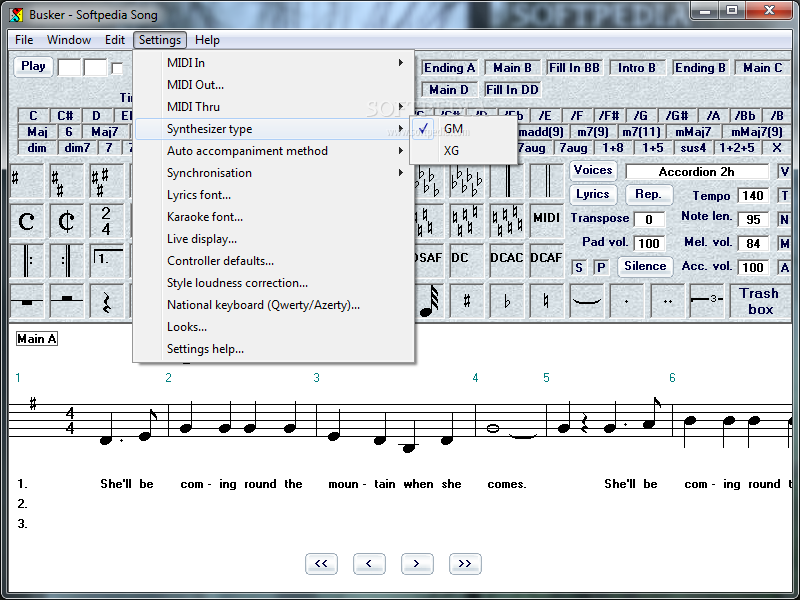Choose Karaoke font... from Settings menu
This screenshot has height=600, width=800.
click(205, 217)
